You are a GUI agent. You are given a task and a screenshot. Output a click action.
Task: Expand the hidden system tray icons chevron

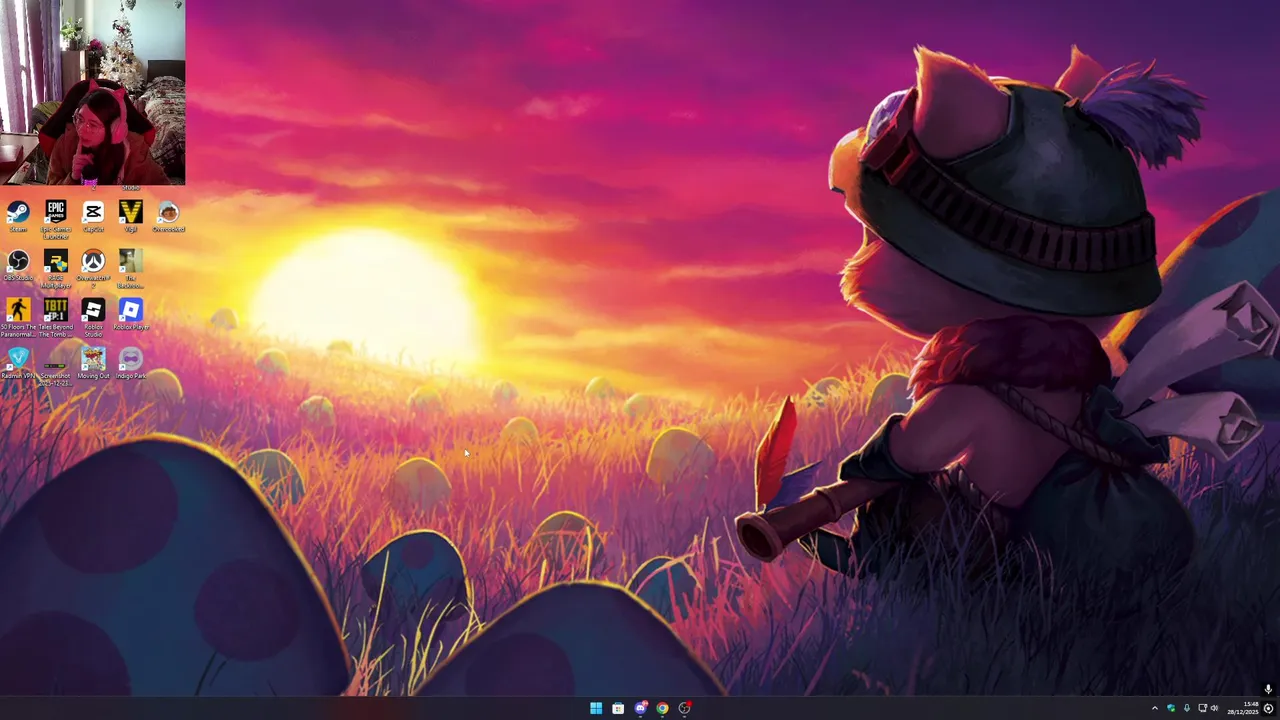[x=1154, y=708]
